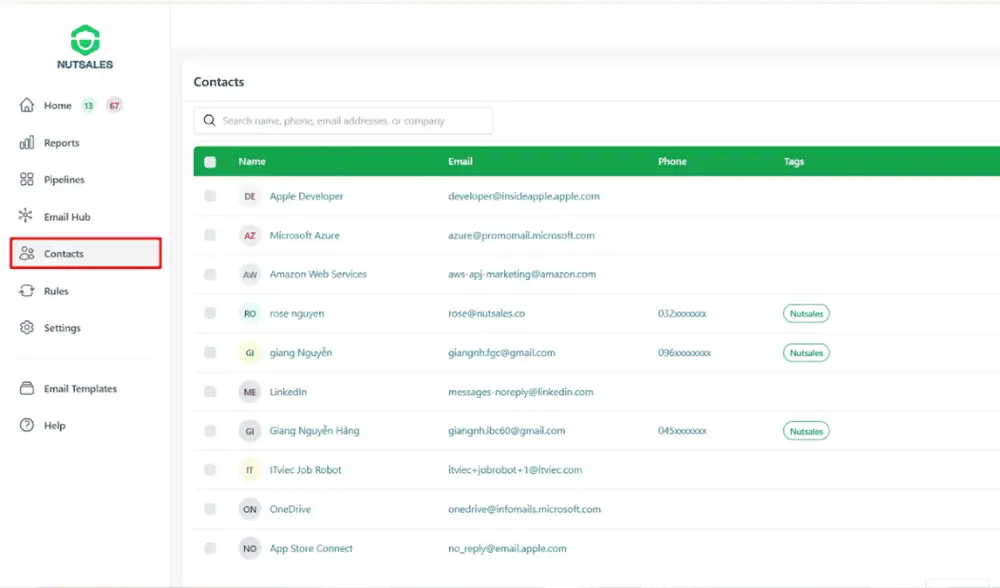Viewport: 1000px width, 588px height.
Task: Open Help via the question mark icon
Action: tap(27, 425)
